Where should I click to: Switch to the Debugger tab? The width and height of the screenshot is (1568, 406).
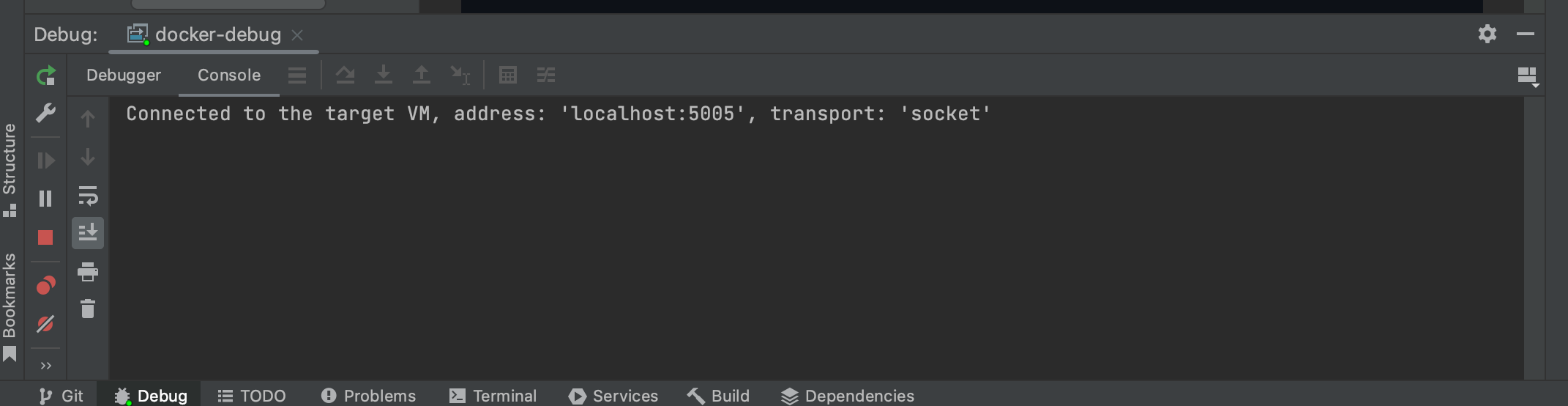(124, 75)
